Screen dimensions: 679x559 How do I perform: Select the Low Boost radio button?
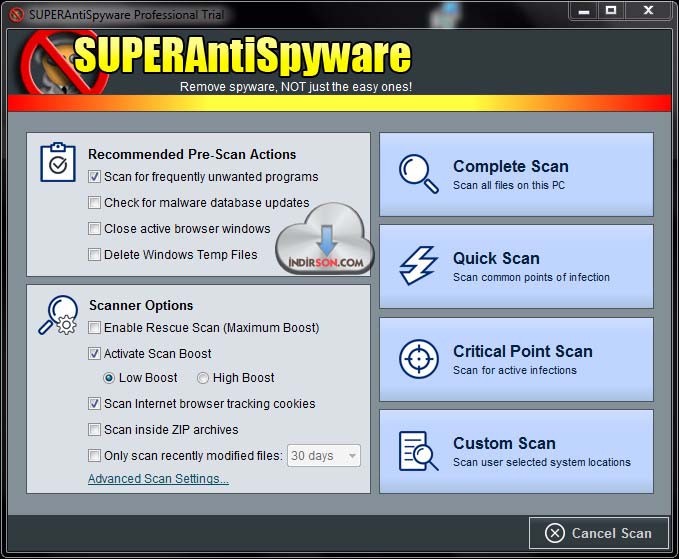coord(109,378)
